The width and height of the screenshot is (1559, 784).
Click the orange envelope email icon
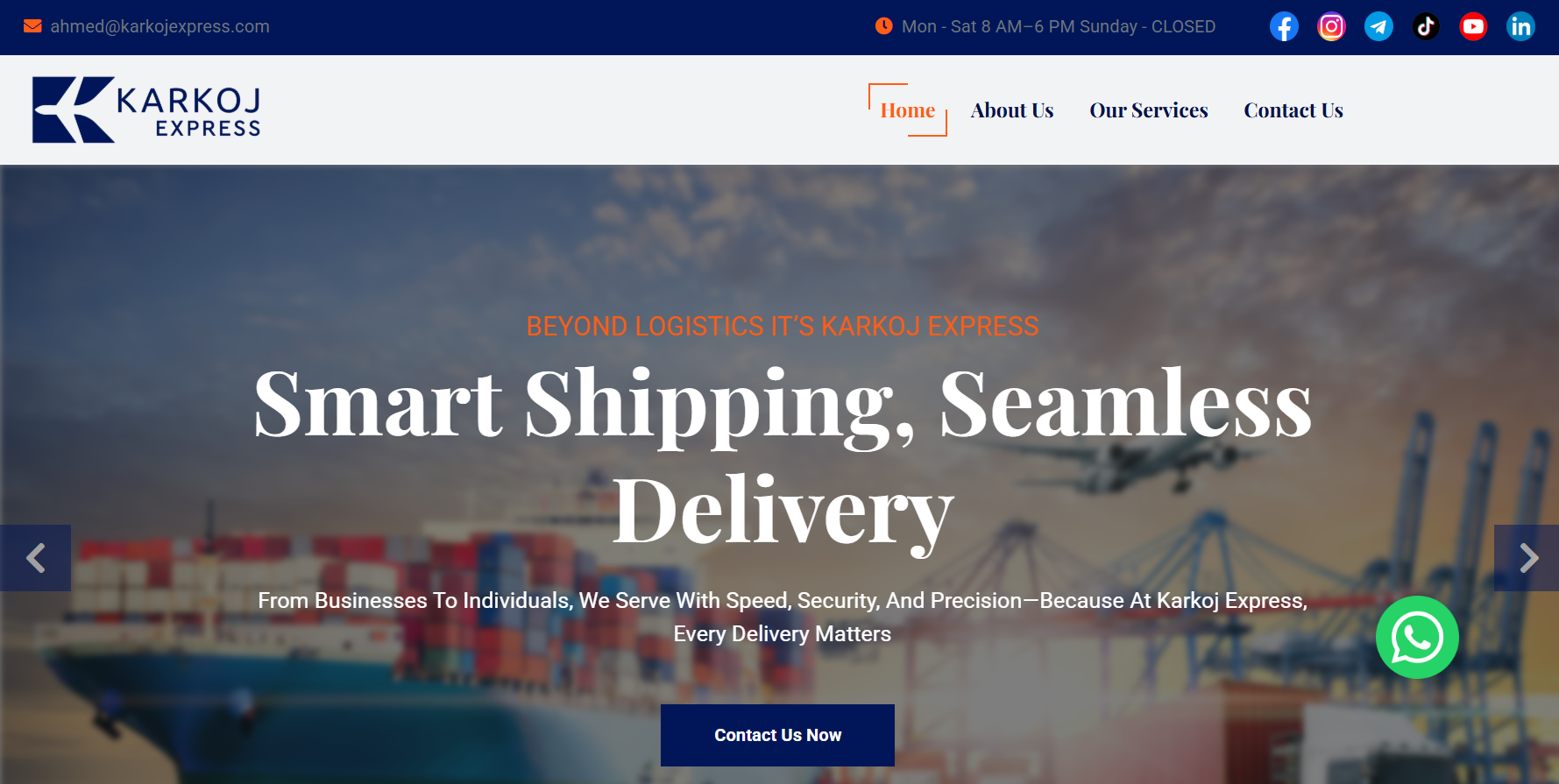pos(32,26)
